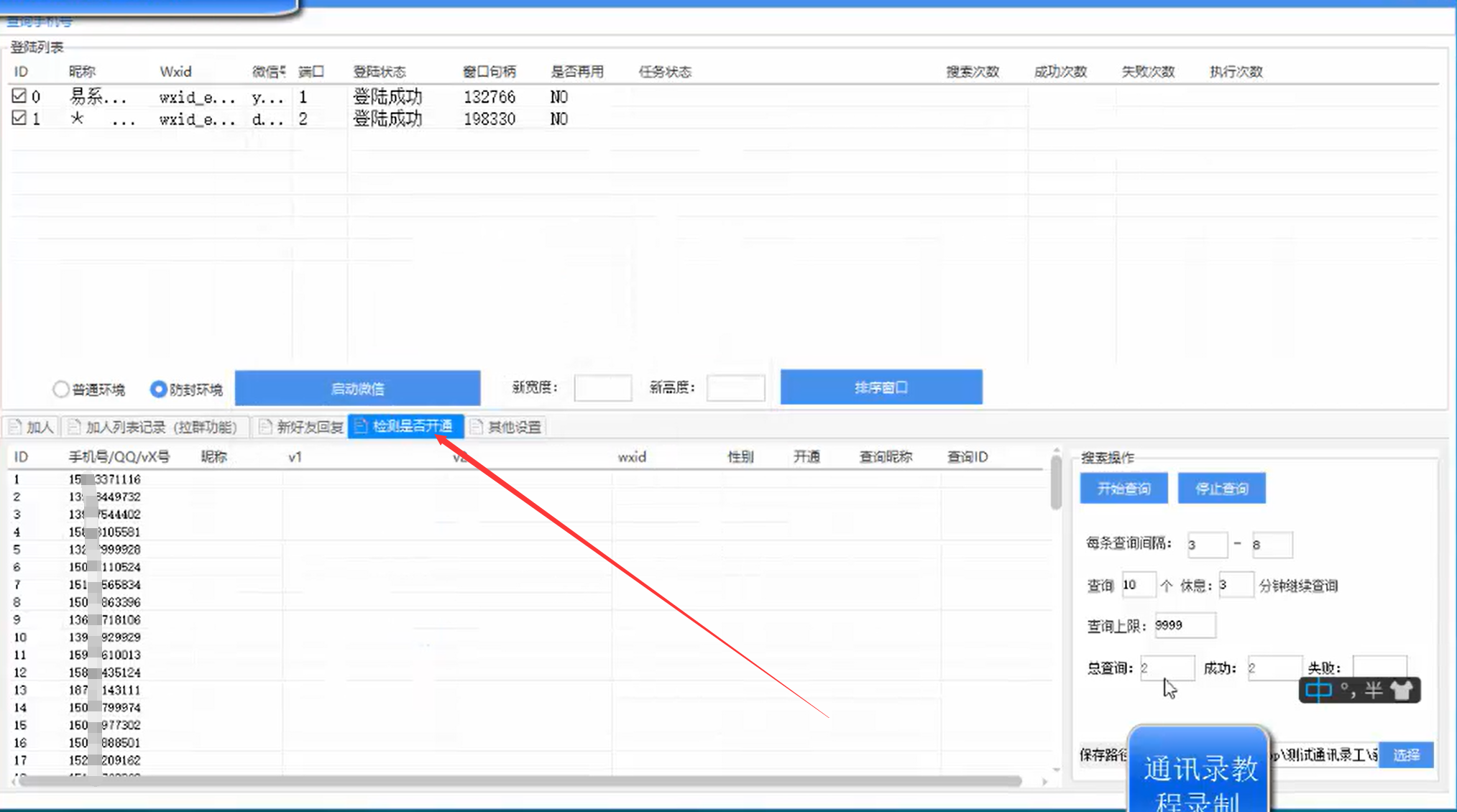Open the 新好友回复 tab

302,427
